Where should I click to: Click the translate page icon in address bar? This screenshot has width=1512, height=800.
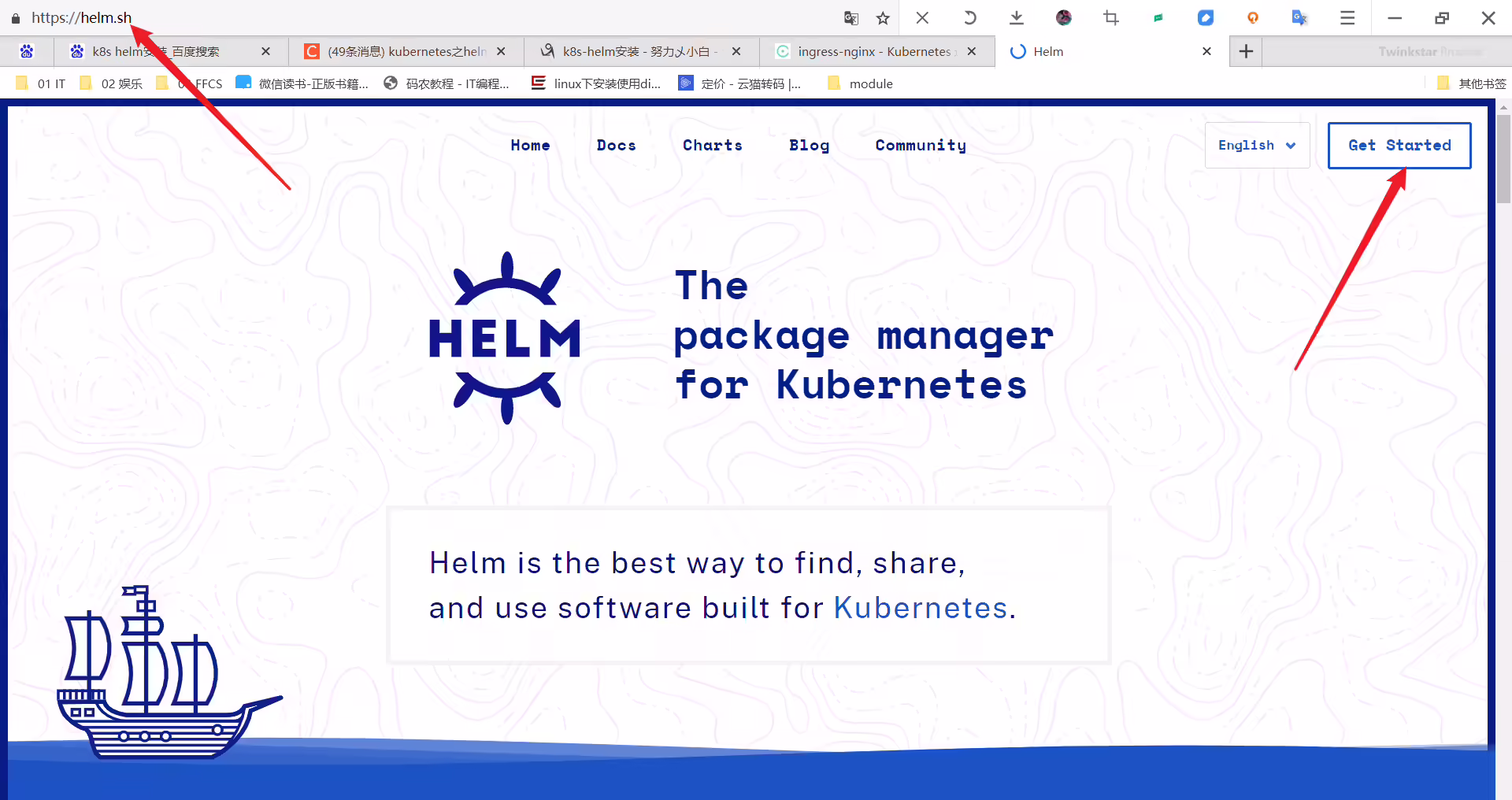click(x=850, y=18)
